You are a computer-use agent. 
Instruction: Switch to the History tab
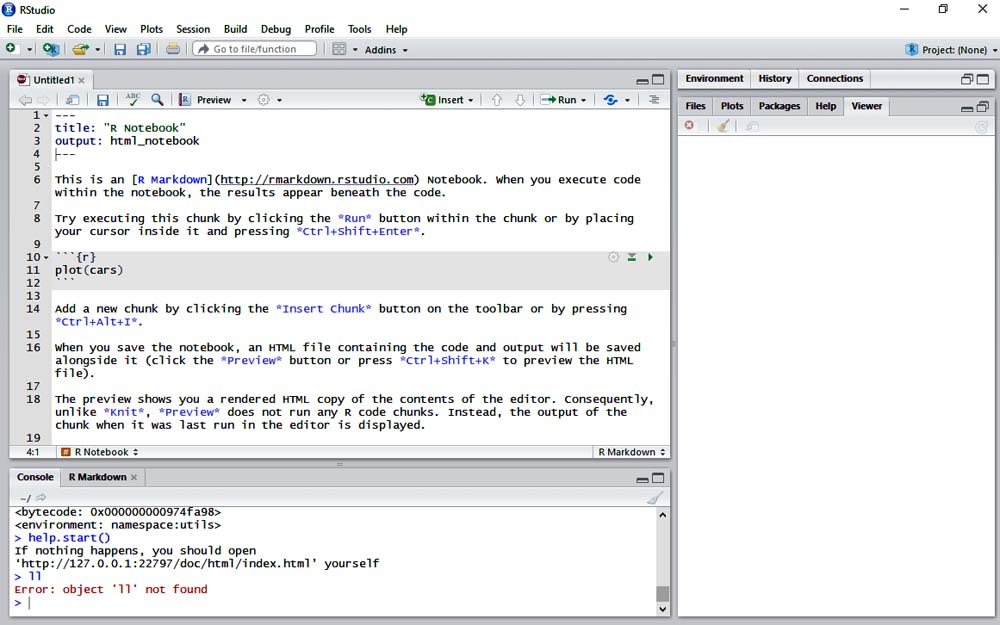(x=775, y=78)
